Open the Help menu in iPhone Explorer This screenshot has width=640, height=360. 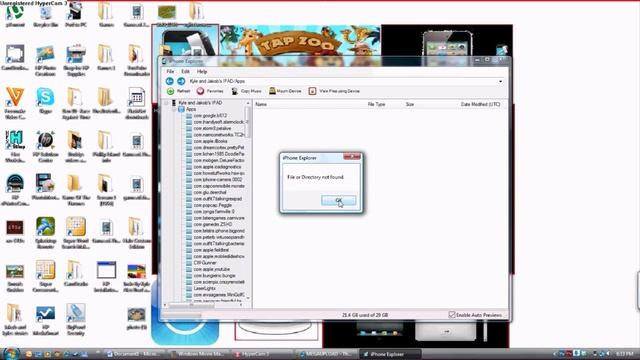pyautogui.click(x=202, y=71)
